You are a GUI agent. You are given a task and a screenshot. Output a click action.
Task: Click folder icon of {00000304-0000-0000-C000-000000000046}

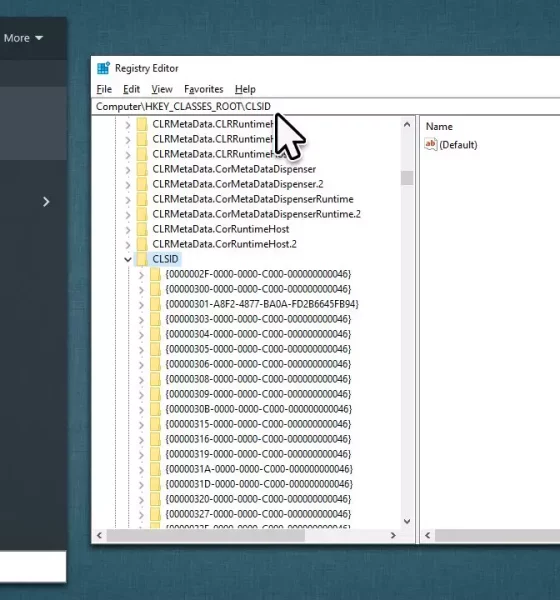[x=155, y=334]
